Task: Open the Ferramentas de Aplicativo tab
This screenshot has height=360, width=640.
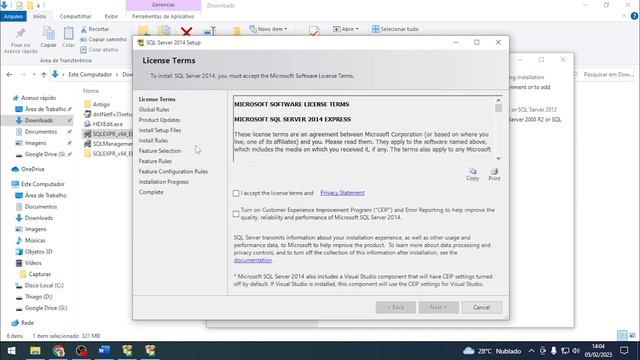Action: [x=163, y=16]
